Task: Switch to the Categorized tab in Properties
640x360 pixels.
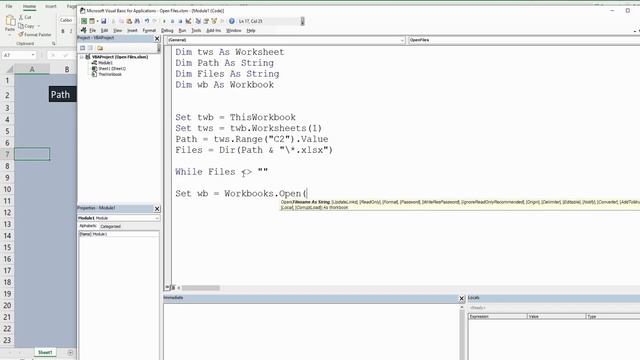Action: [110, 226]
